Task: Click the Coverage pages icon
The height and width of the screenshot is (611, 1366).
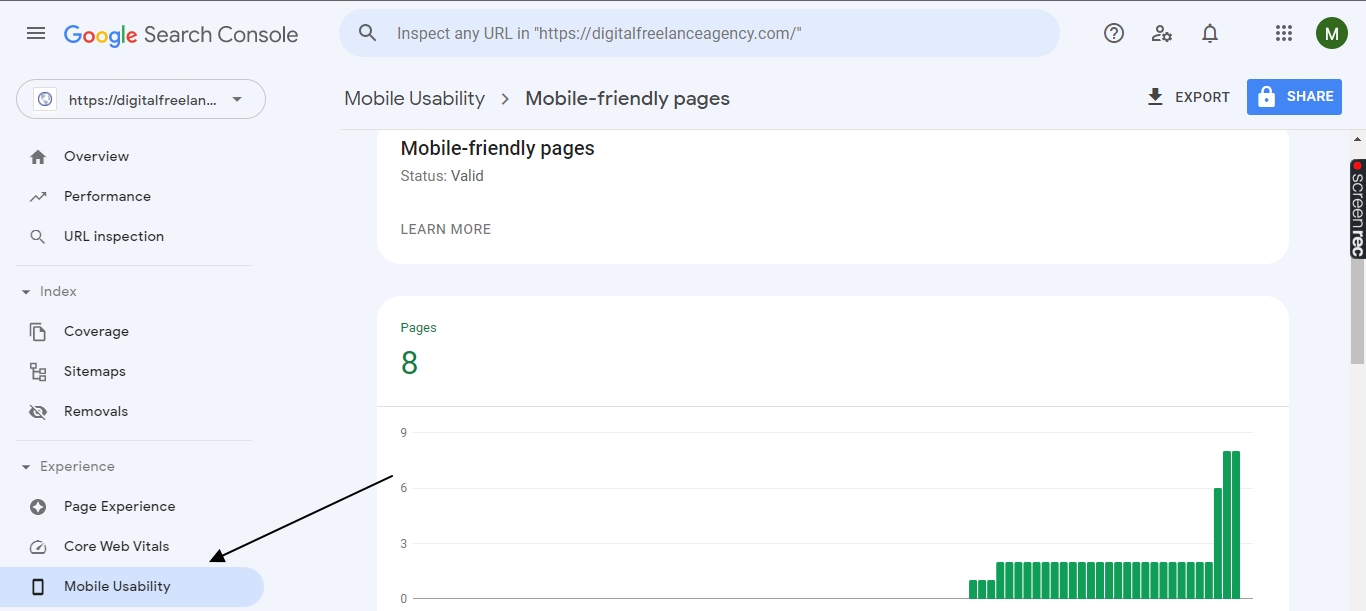Action: click(x=38, y=332)
